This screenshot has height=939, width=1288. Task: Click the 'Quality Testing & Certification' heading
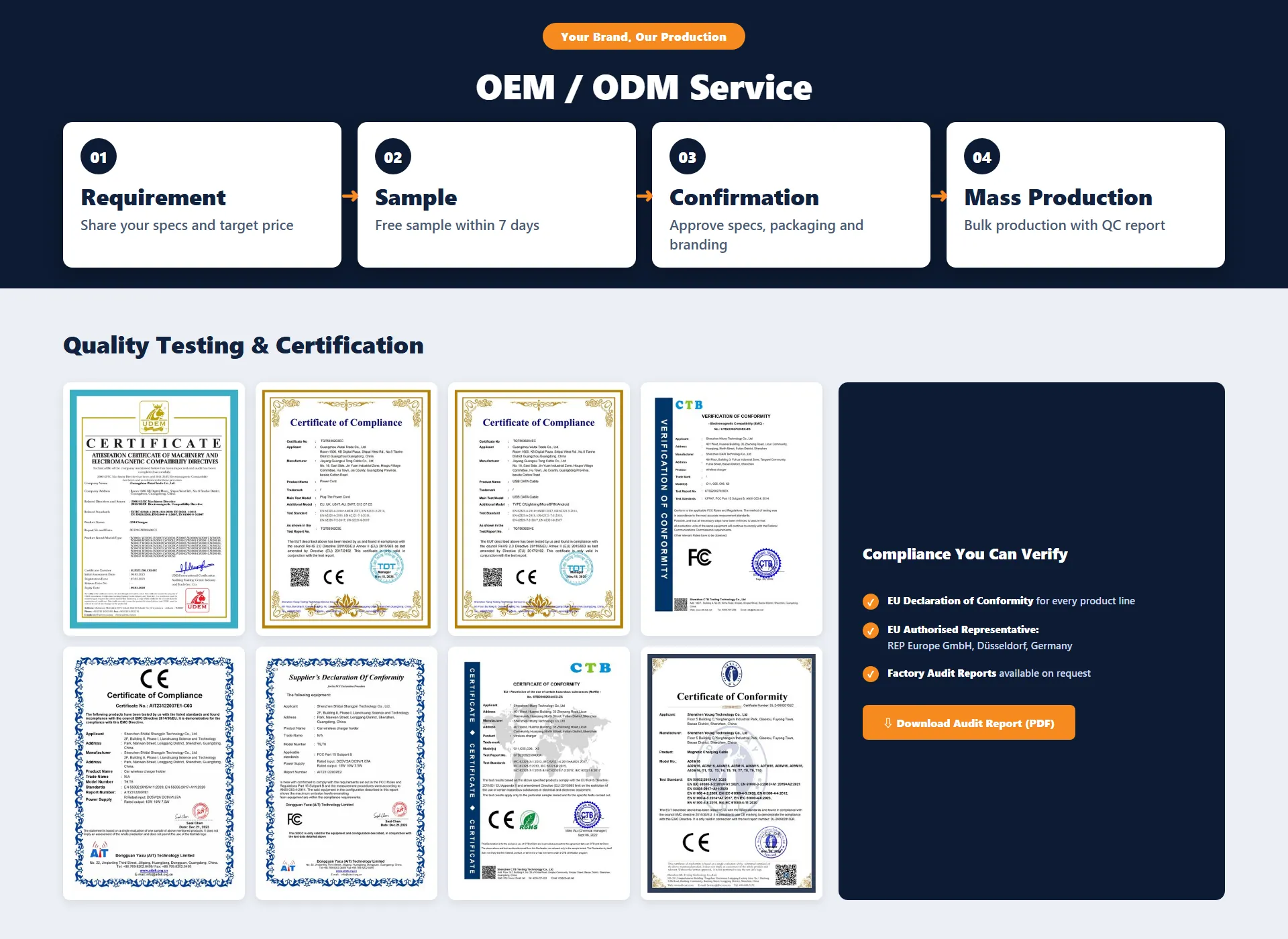coord(244,345)
